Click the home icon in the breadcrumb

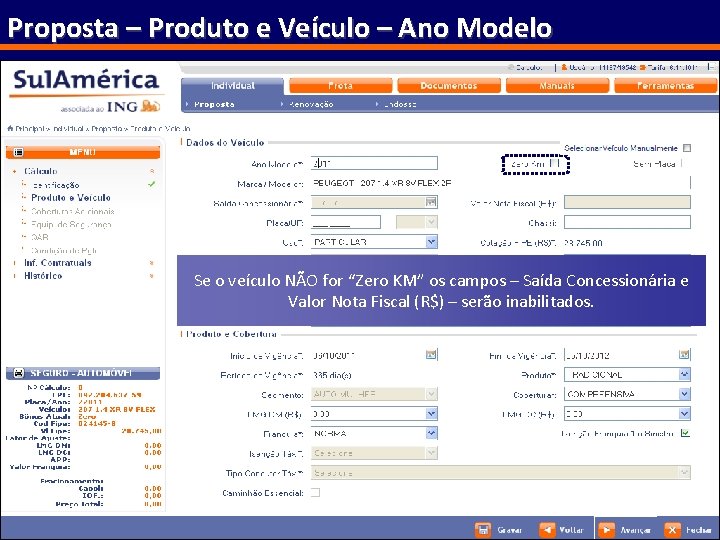(x=10, y=129)
